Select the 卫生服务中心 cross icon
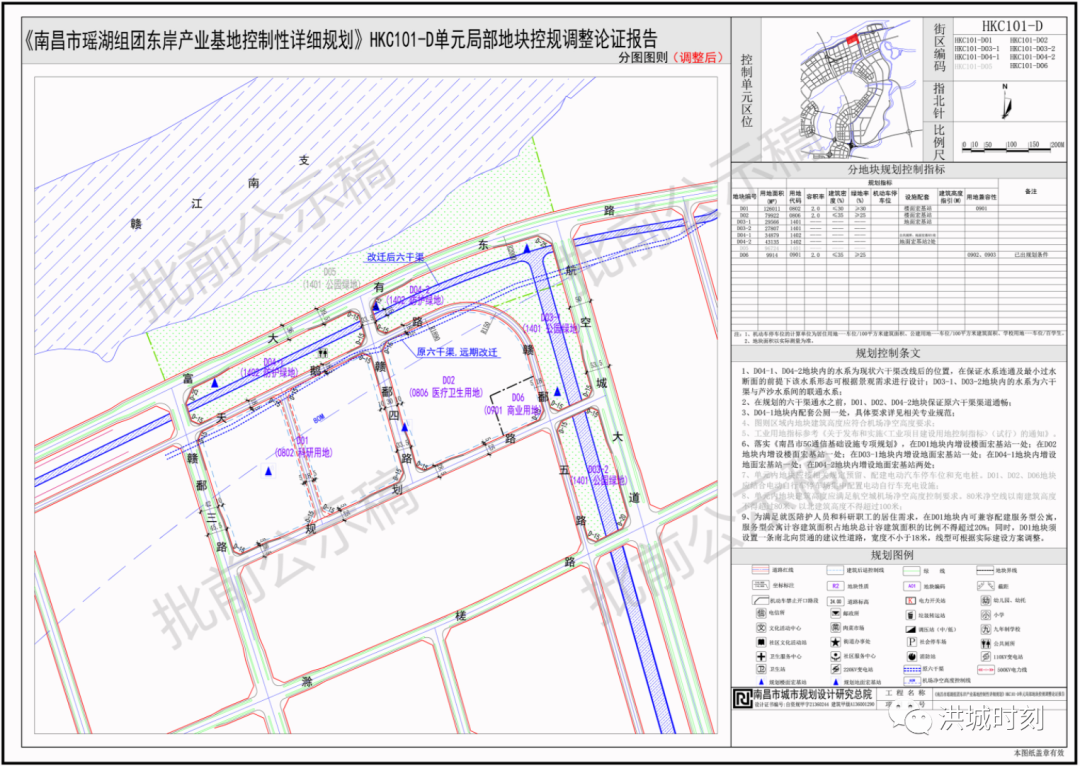 [x=761, y=656]
